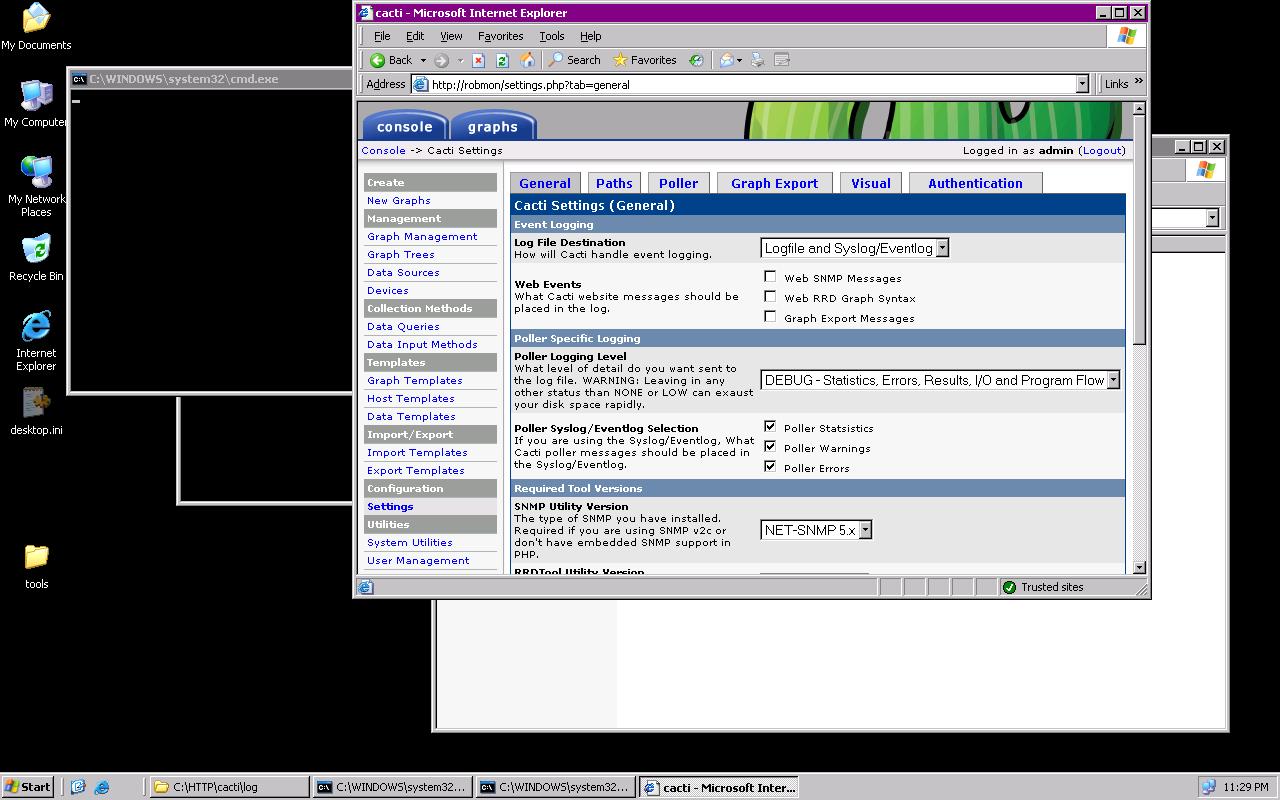Select My Computer desktop icon
This screenshot has width=1280, height=800.
[36, 104]
